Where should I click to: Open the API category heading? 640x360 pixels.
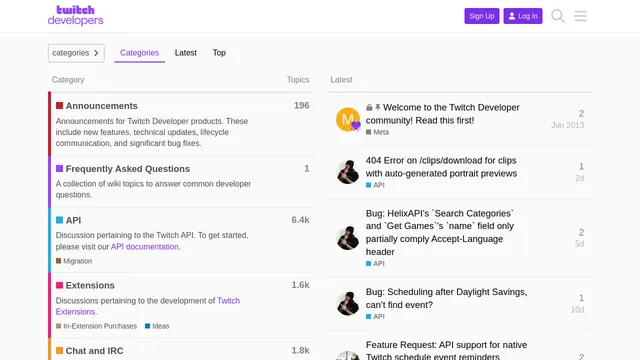coord(73,220)
